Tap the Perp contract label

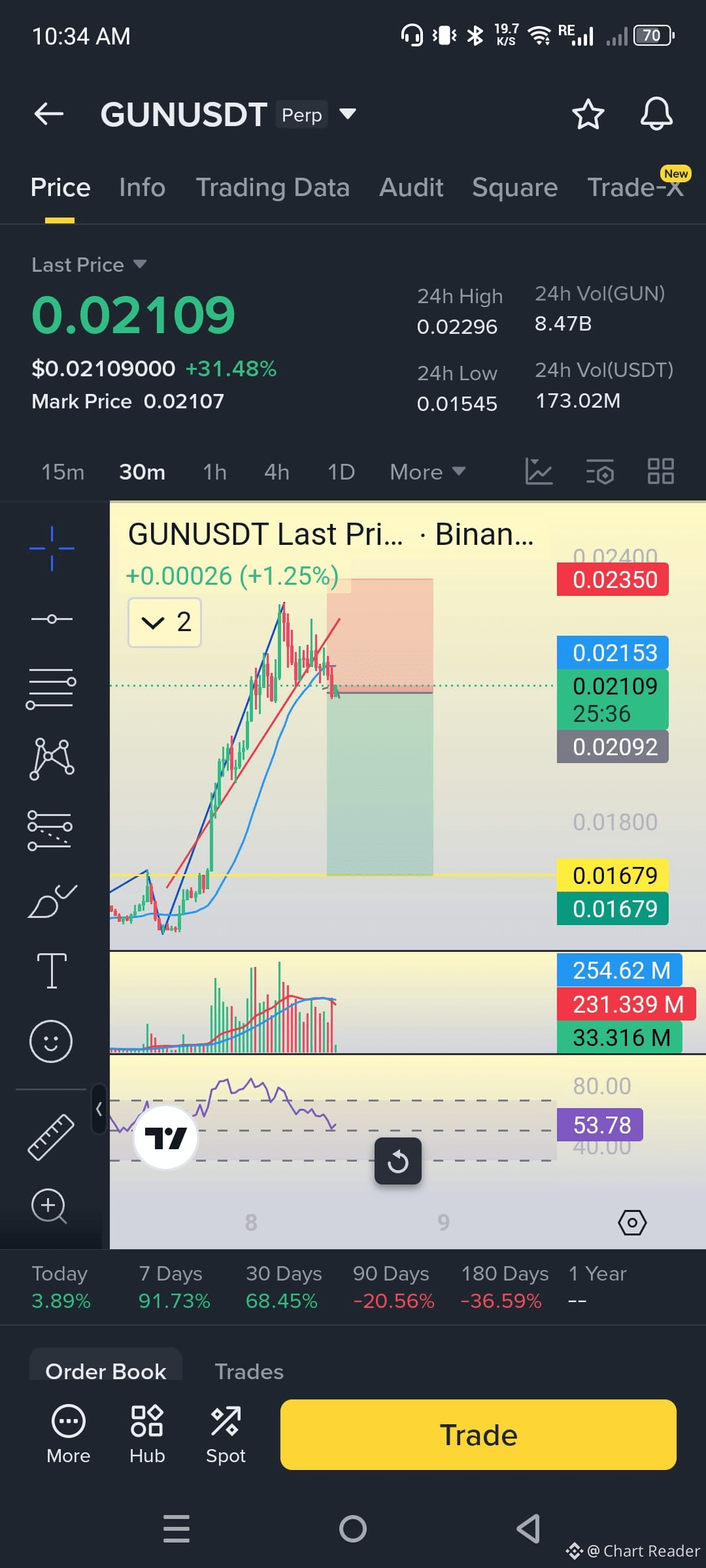[x=301, y=114]
